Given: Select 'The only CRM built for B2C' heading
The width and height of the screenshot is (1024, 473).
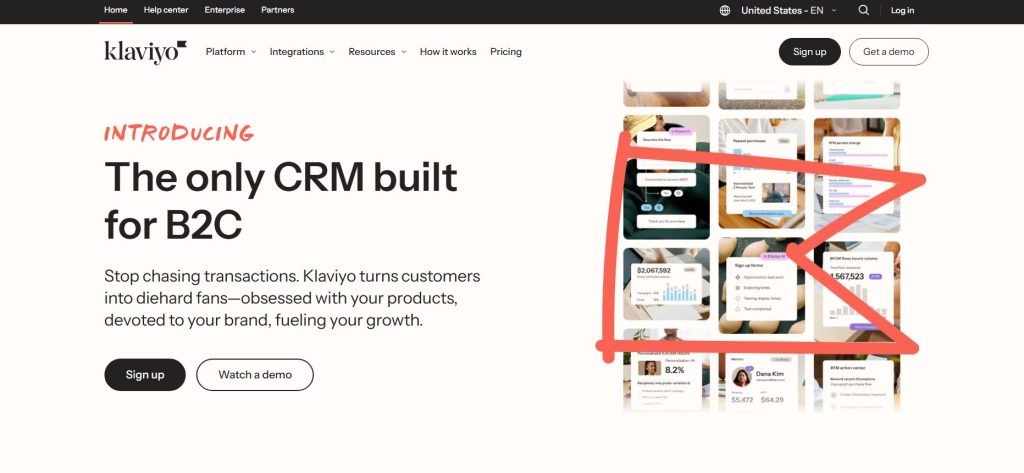Looking at the screenshot, I should point(281,201).
